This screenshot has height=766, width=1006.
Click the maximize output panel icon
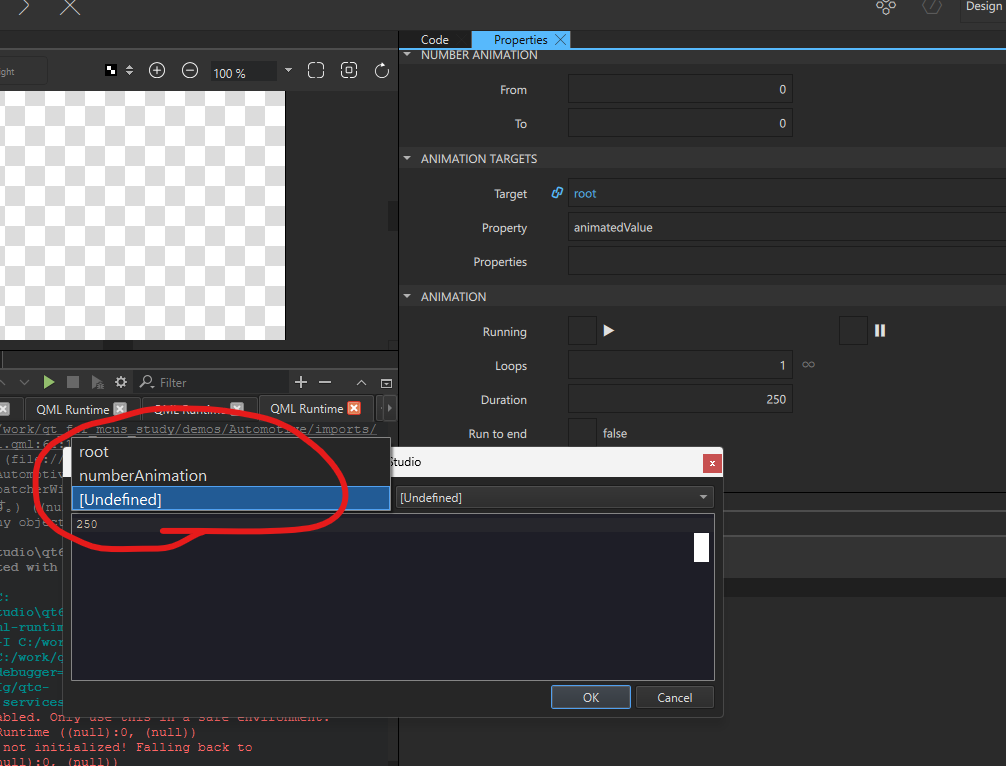pos(386,383)
